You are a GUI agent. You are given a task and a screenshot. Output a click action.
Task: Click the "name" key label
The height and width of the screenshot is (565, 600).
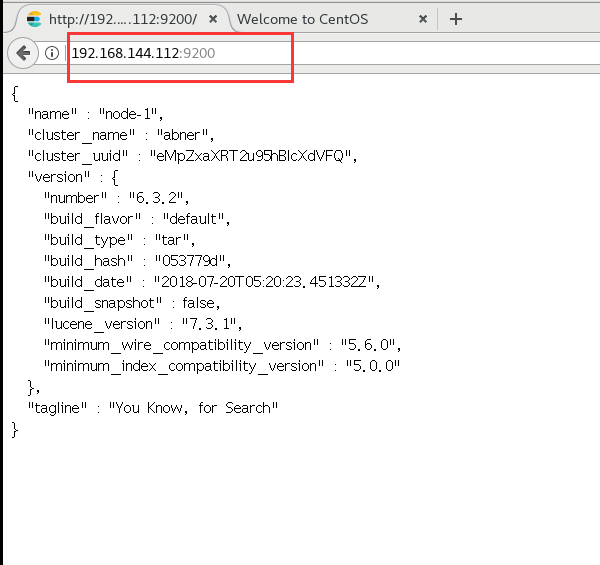pyautogui.click(x=52, y=114)
